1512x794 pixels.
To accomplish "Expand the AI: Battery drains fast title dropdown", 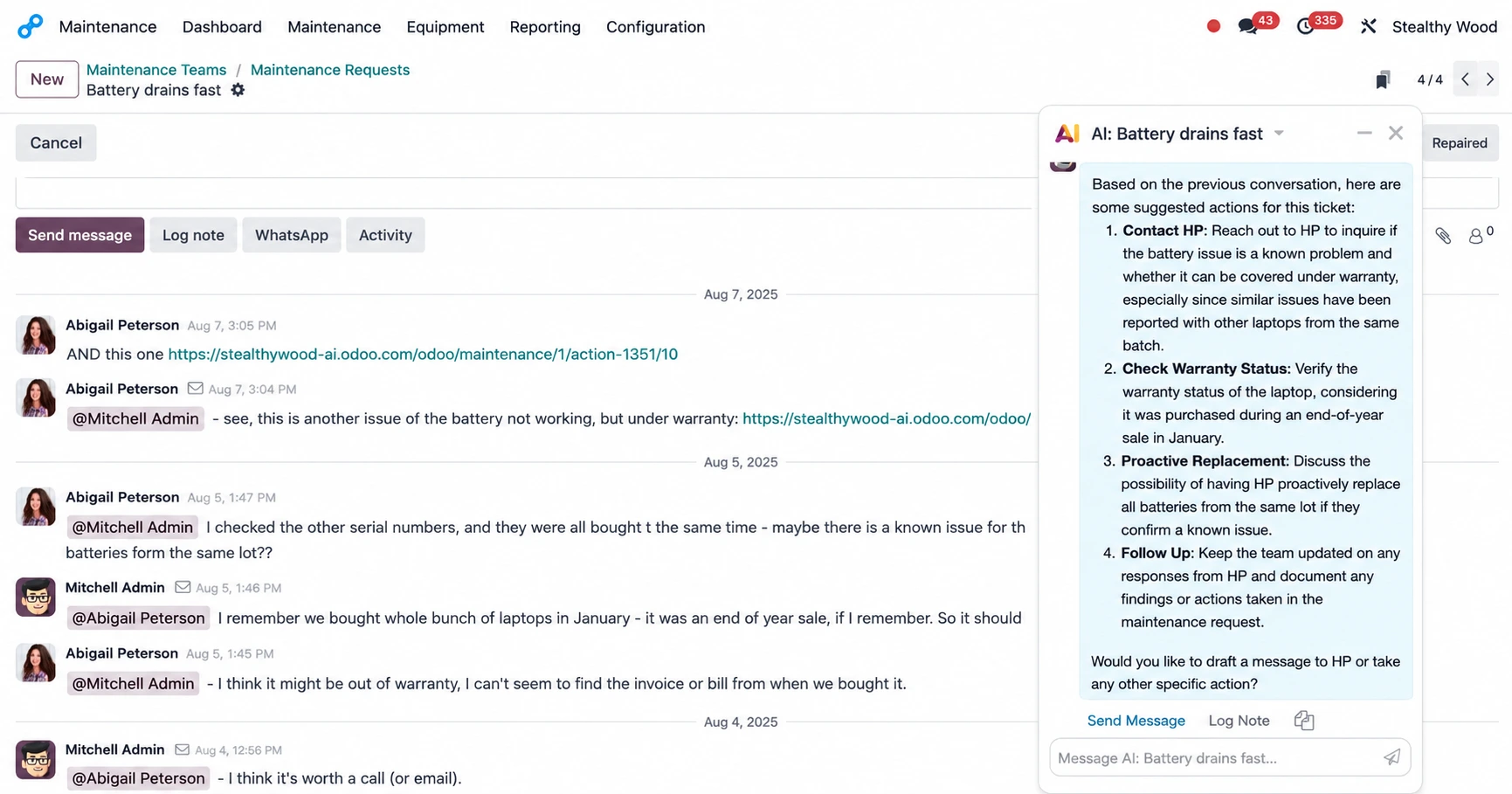I will pyautogui.click(x=1279, y=134).
